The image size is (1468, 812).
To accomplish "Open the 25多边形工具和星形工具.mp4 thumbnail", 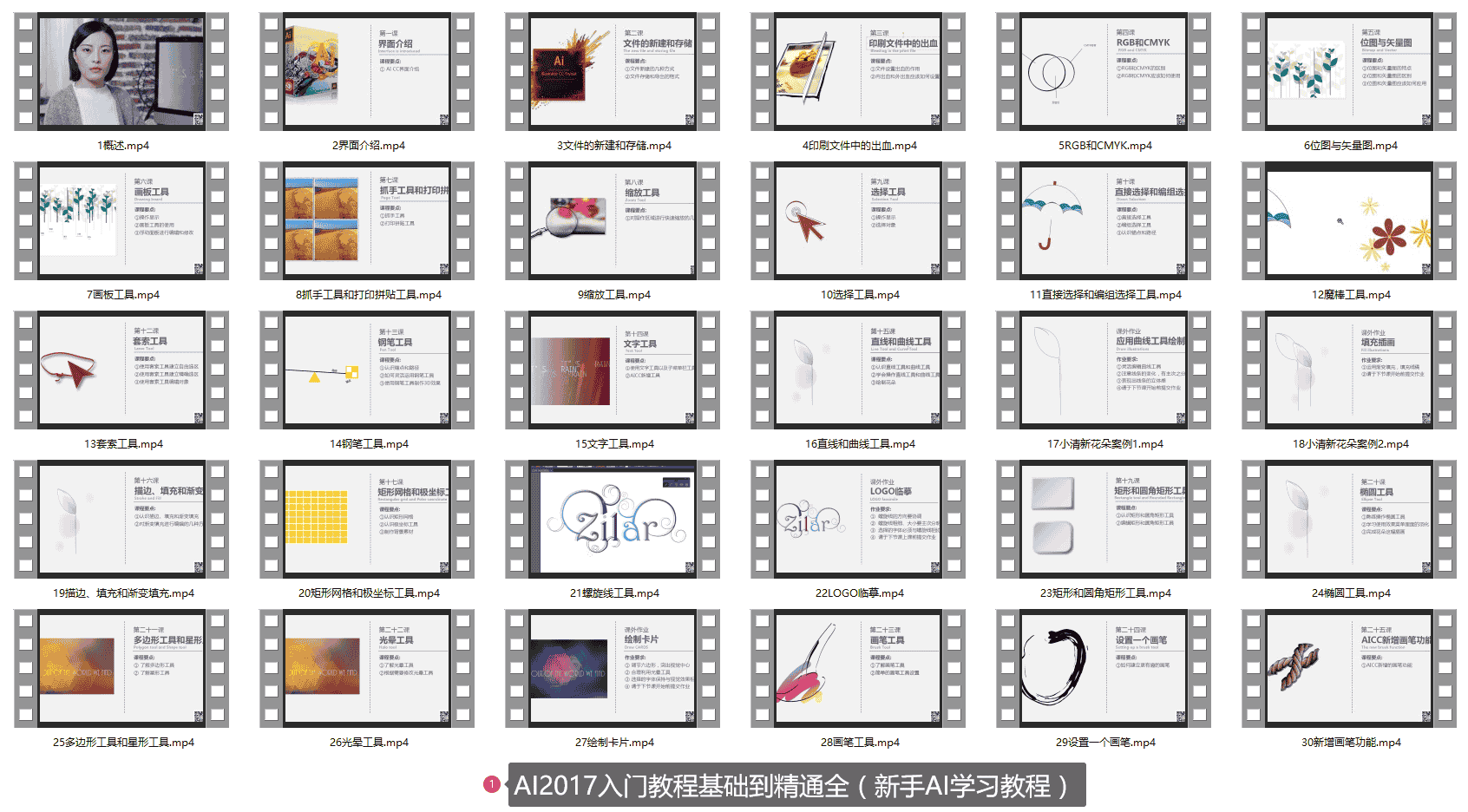I will coord(121,668).
